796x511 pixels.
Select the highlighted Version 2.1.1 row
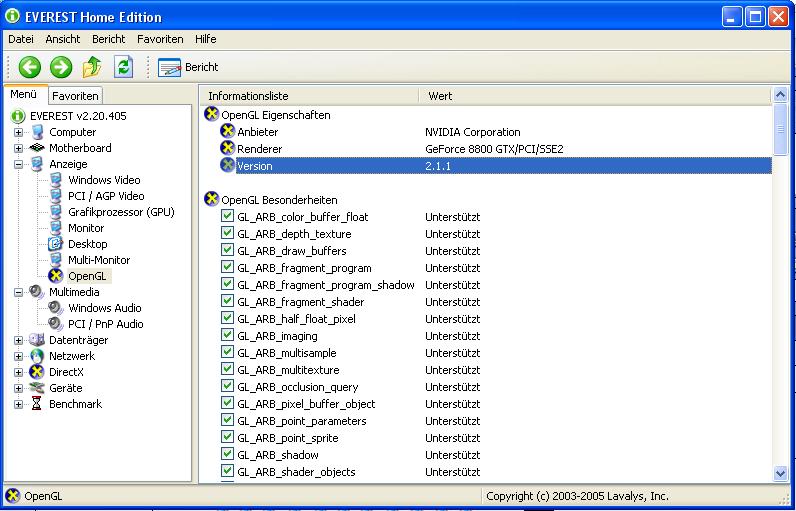click(495, 166)
